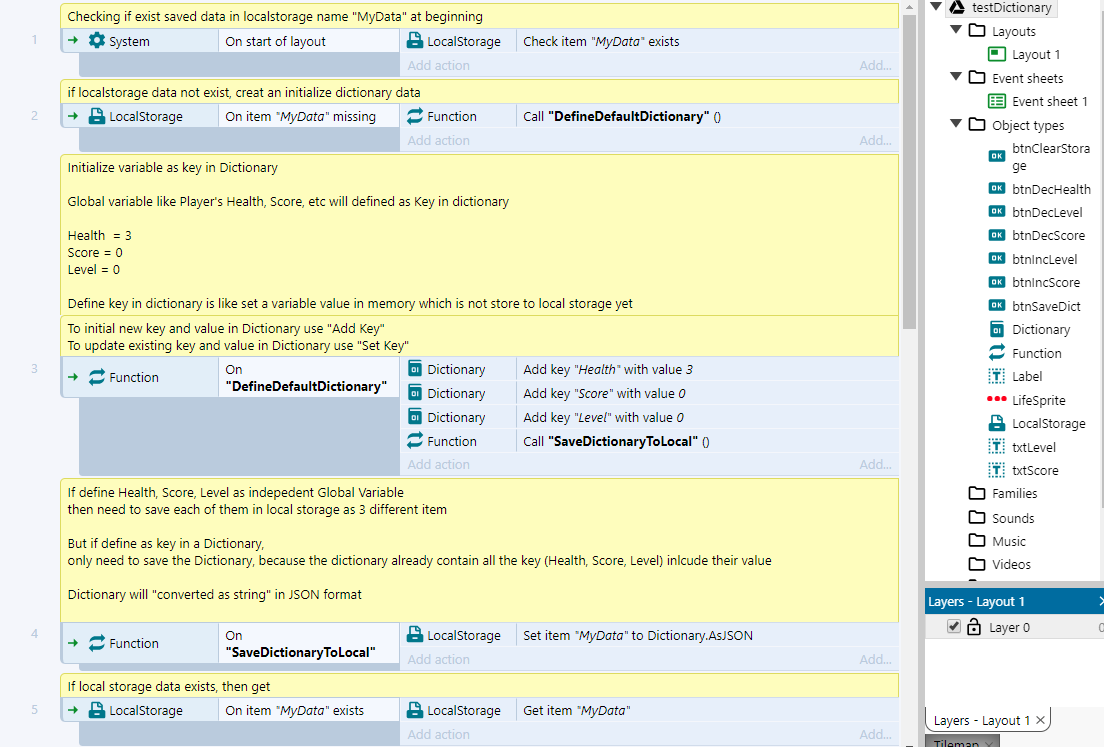The width and height of the screenshot is (1104, 747).
Task: Switch to the Layers - Layout 1 tab
Action: [978, 720]
